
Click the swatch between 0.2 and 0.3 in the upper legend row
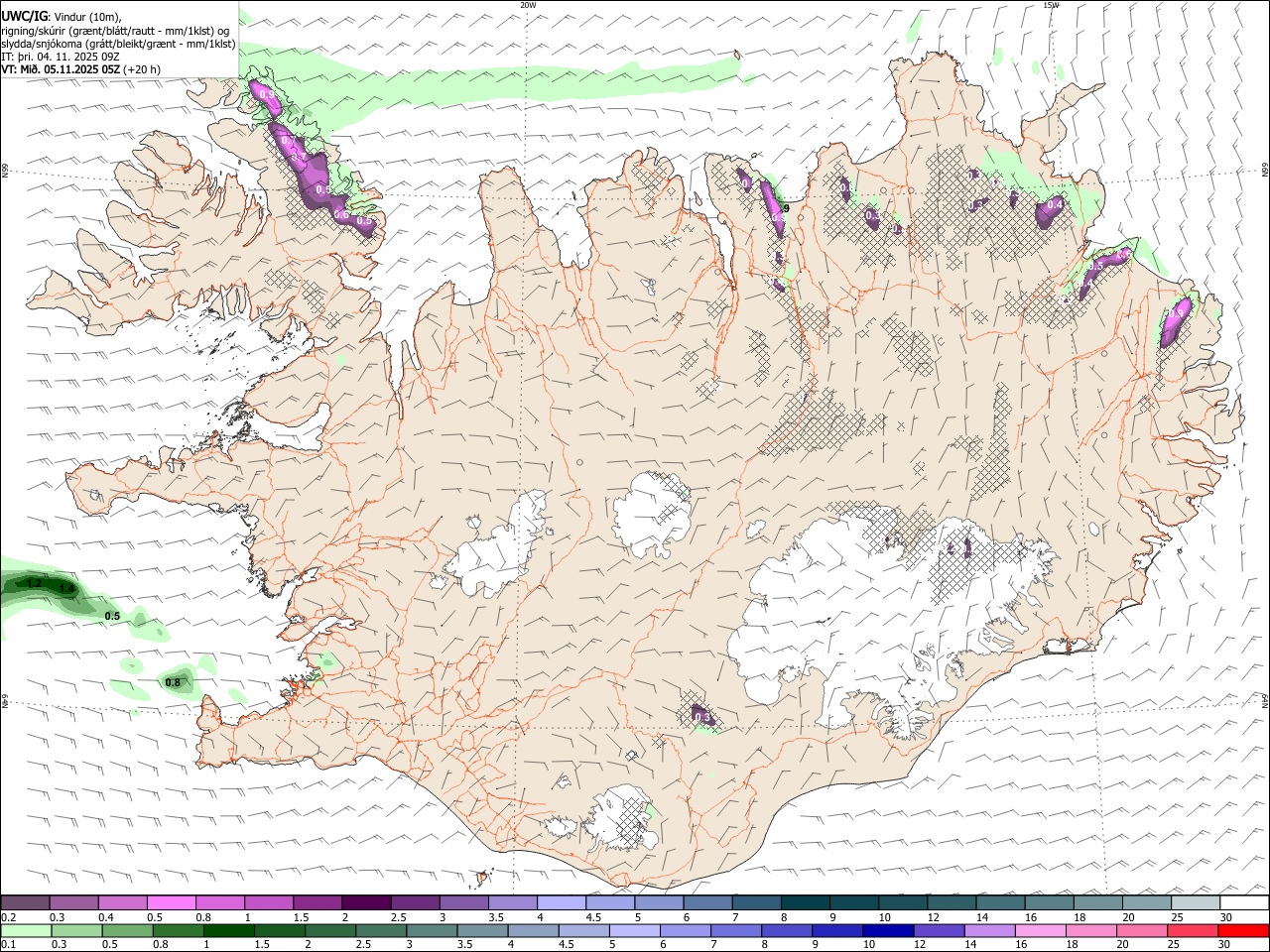[26, 902]
